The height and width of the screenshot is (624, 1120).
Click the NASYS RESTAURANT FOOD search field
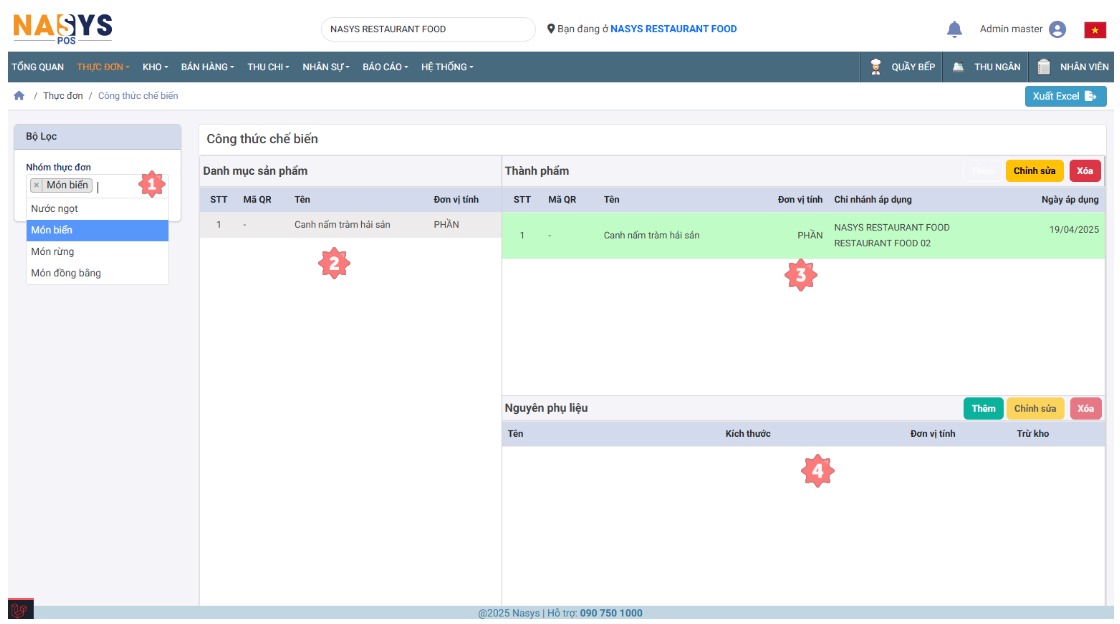[x=427, y=29]
